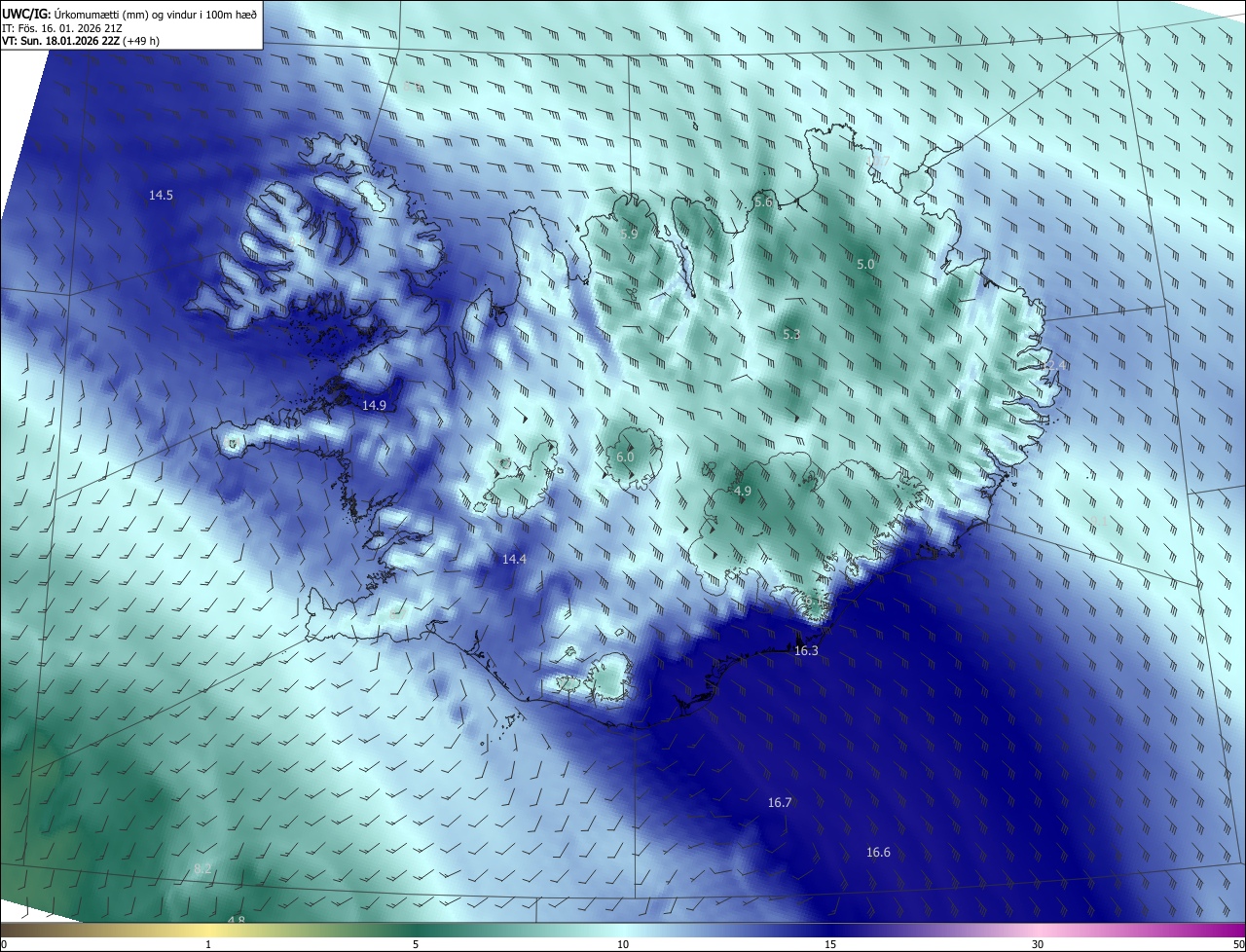The height and width of the screenshot is (952, 1246).
Task: Select the 4.9 value label on the large glacier
Action: click(x=743, y=492)
